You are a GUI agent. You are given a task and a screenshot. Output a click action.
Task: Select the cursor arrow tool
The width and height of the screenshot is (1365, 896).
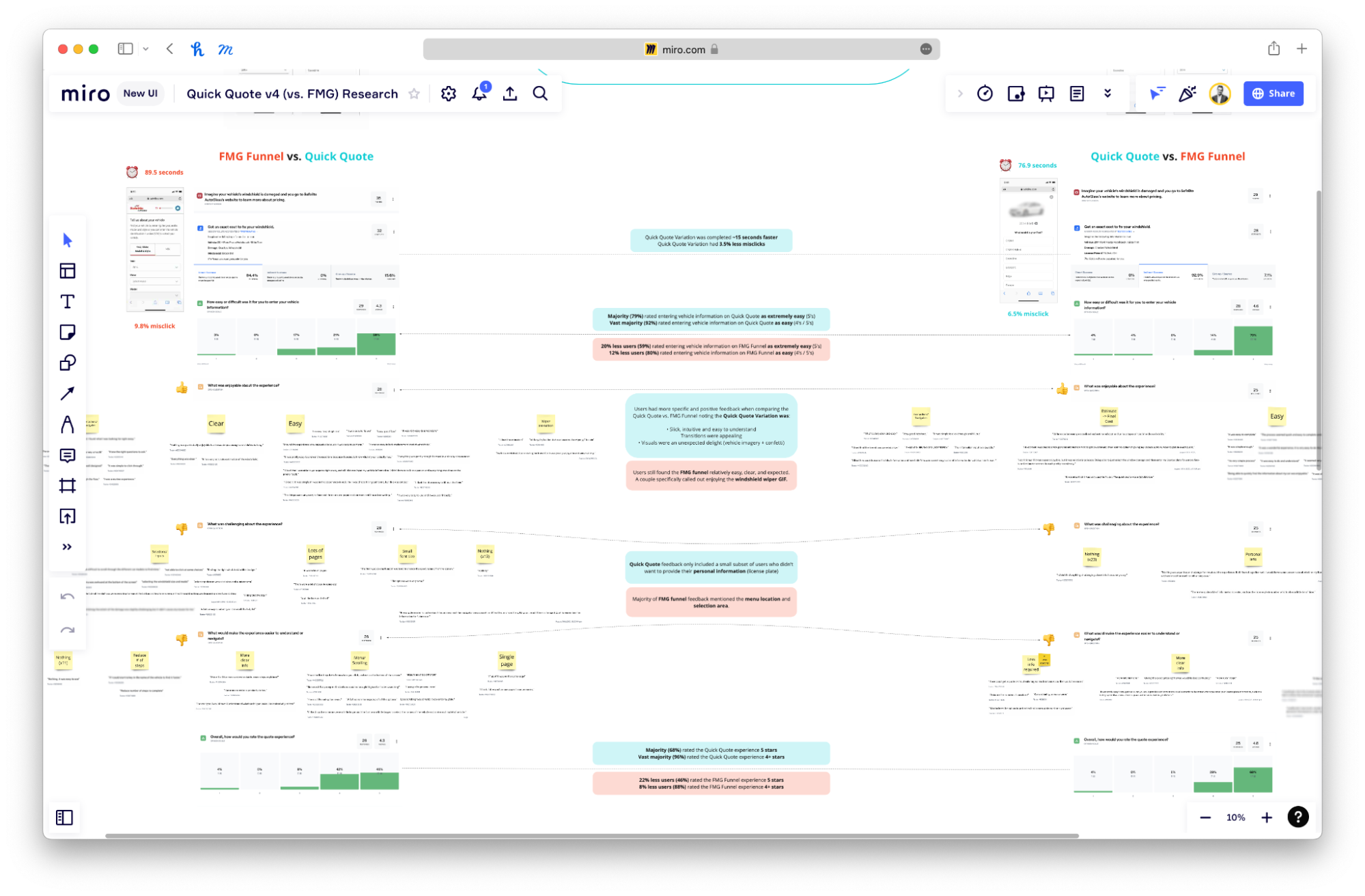point(67,240)
